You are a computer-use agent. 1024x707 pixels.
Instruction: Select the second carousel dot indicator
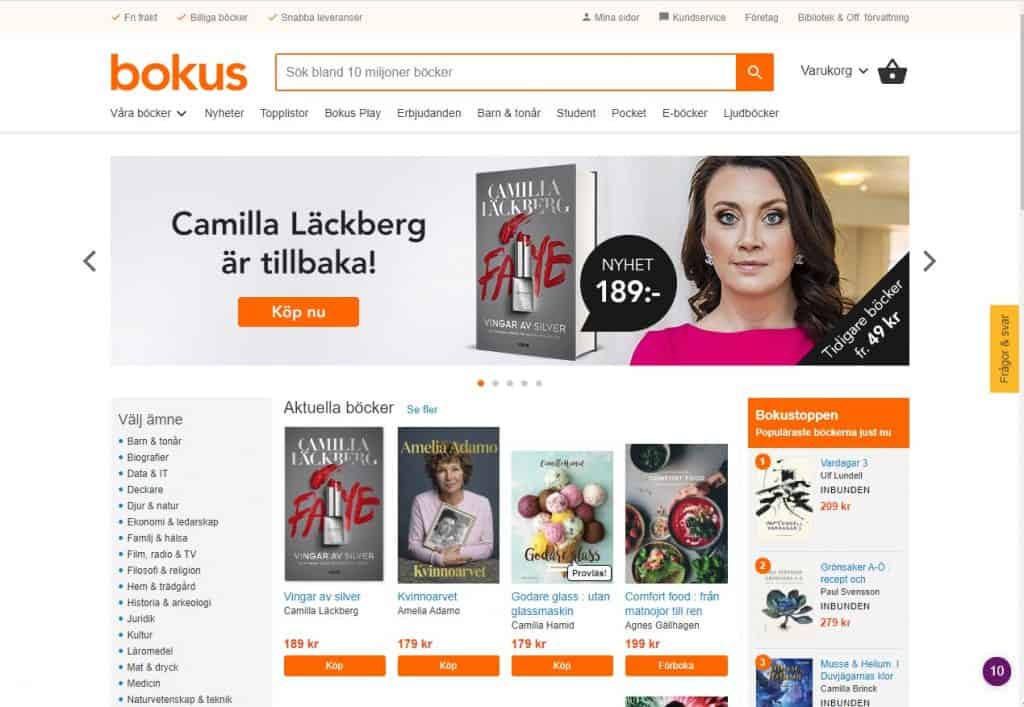click(x=496, y=383)
